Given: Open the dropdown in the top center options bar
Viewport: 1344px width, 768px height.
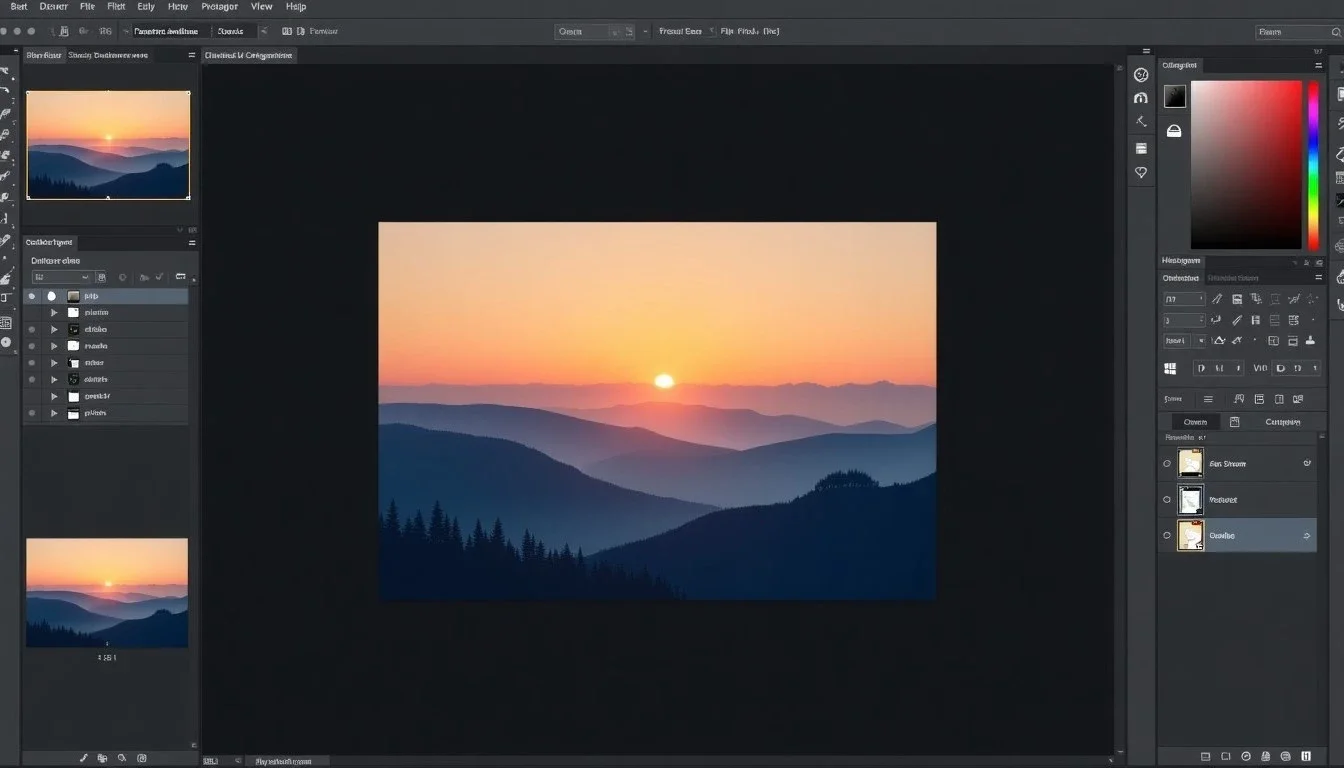Looking at the screenshot, I should [594, 32].
